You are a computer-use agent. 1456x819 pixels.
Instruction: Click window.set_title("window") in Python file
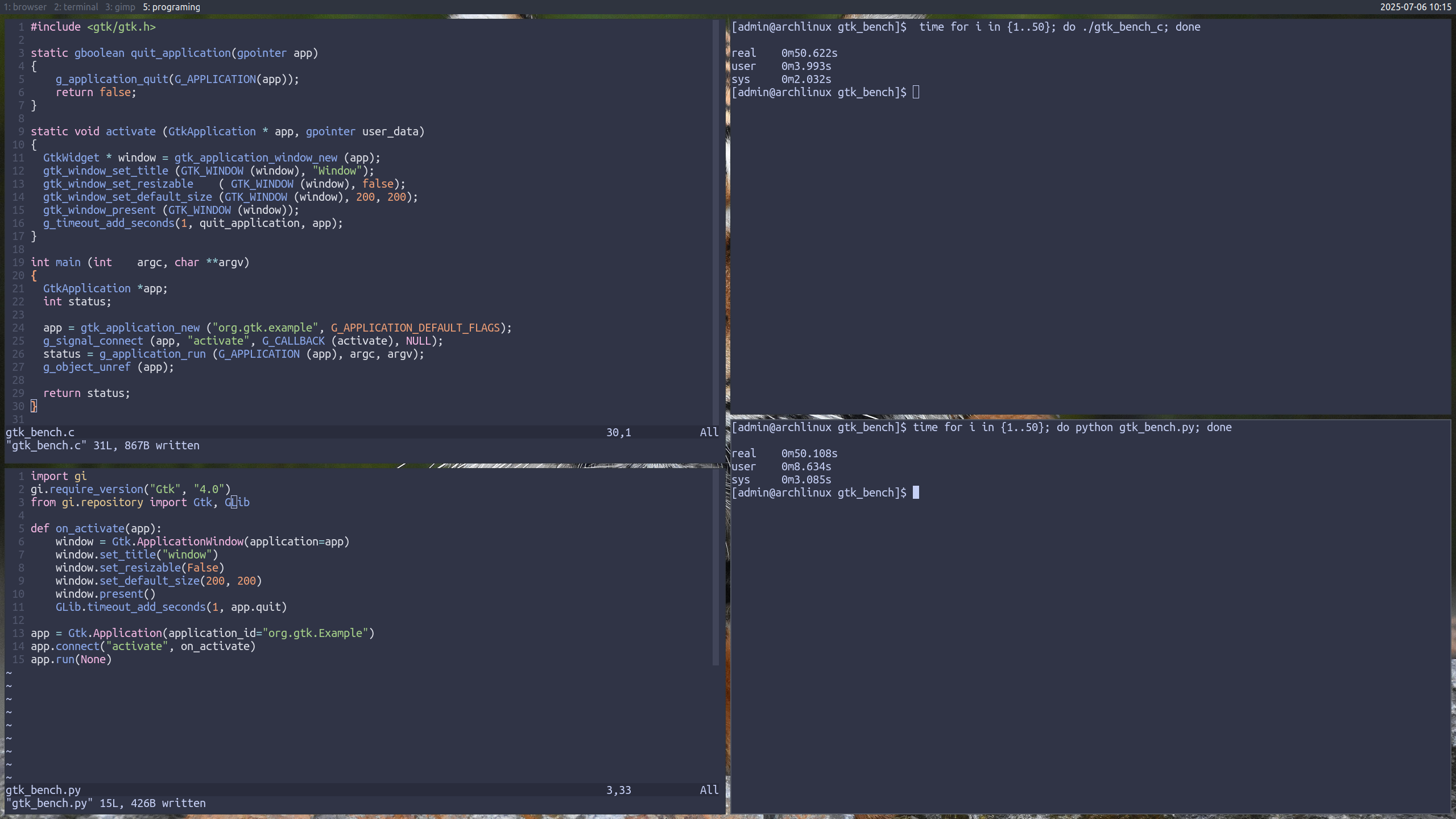137,555
